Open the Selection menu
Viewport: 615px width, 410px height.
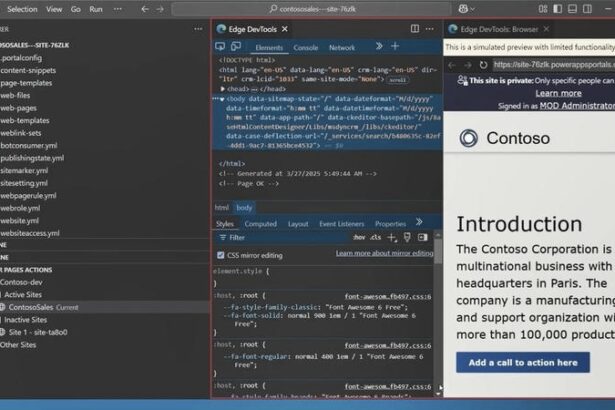(22, 9)
